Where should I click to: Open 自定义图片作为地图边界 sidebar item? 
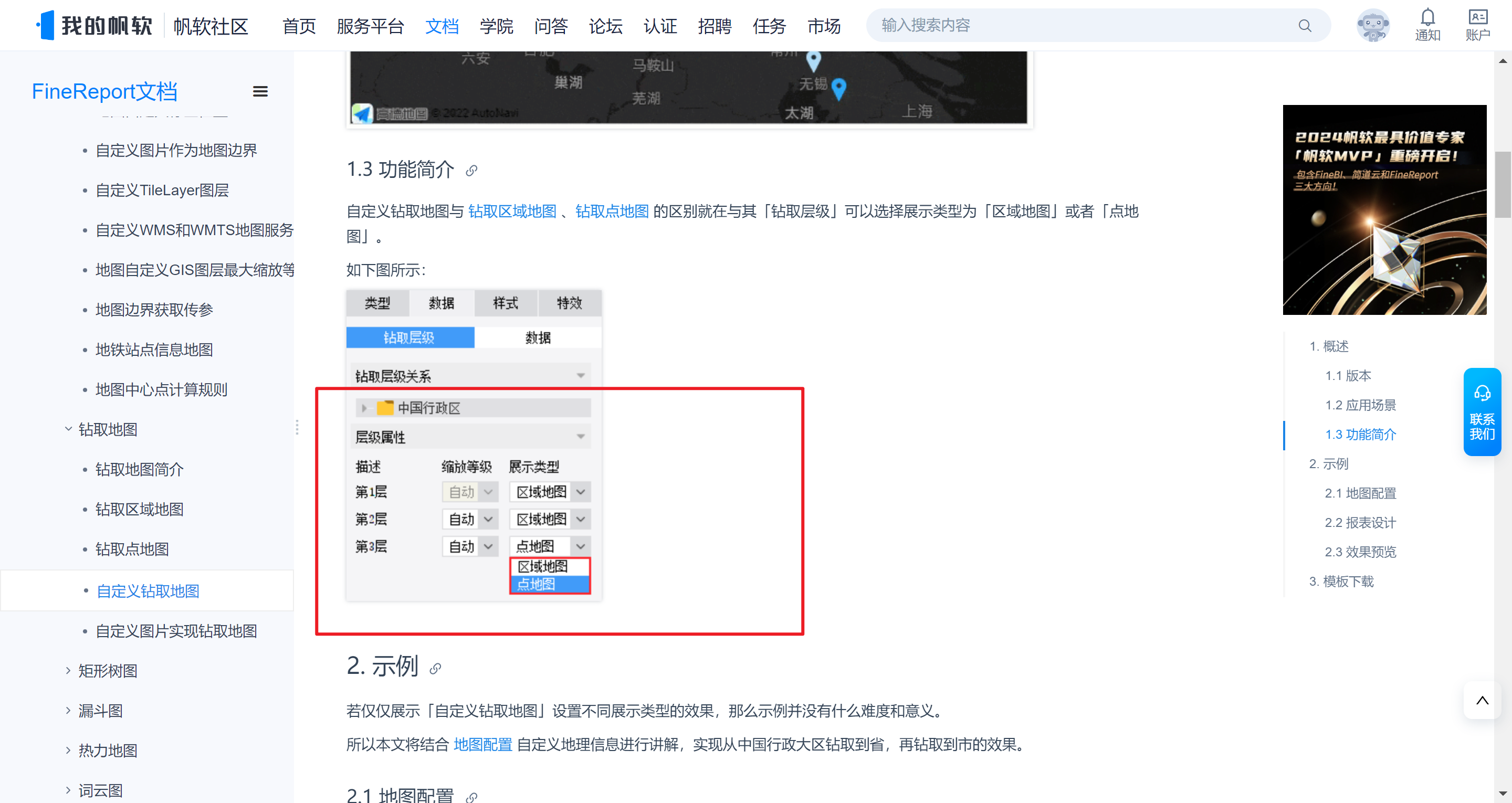177,150
